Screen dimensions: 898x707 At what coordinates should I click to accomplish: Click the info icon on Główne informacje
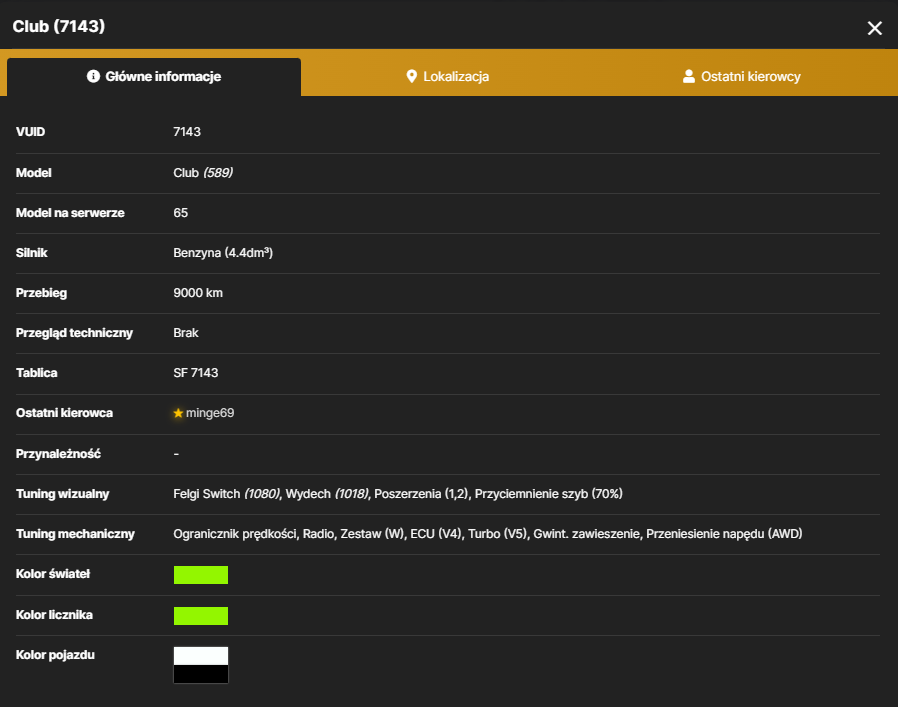93,76
